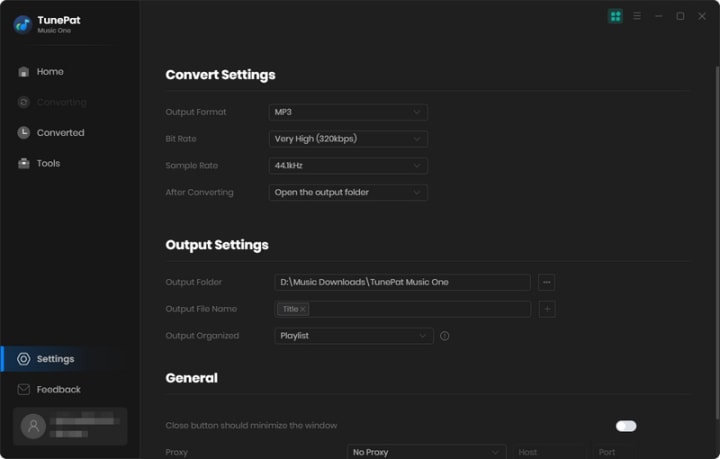Click the settings vertical scrollbar
Image resolution: width=720 pixels, height=459 pixels.
point(717,243)
